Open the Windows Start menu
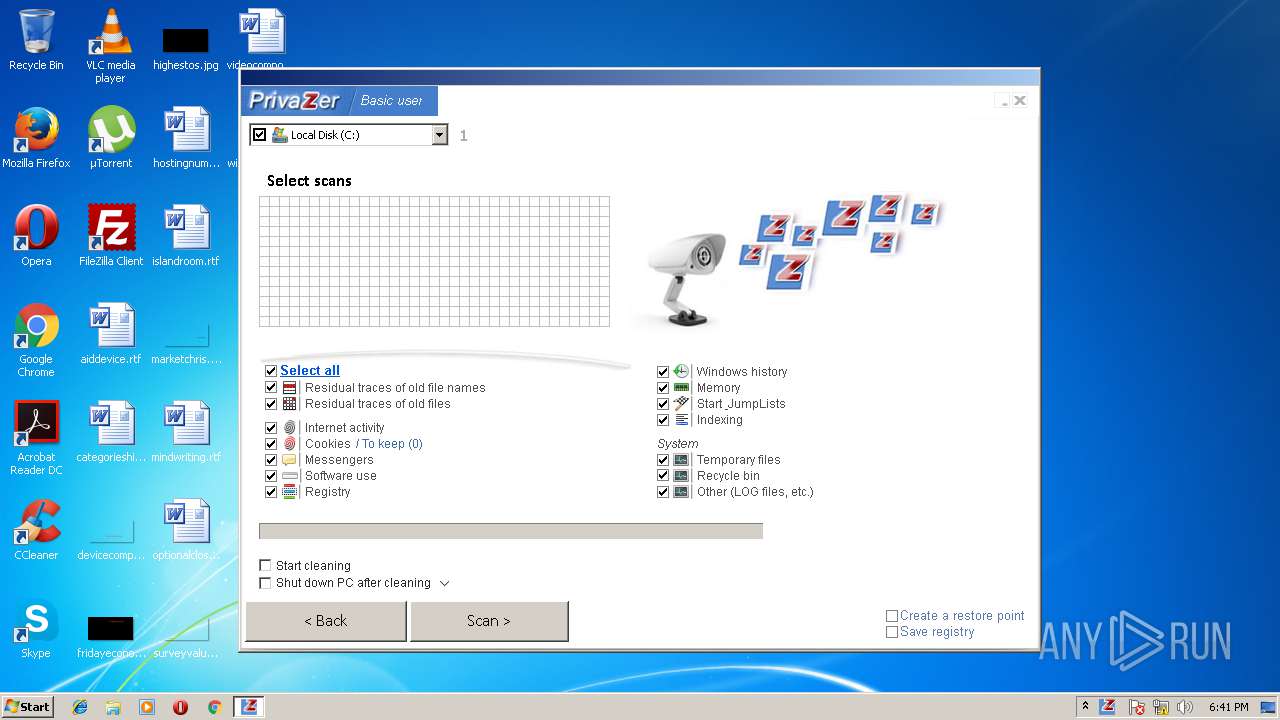The height and width of the screenshot is (720, 1280). pos(28,706)
